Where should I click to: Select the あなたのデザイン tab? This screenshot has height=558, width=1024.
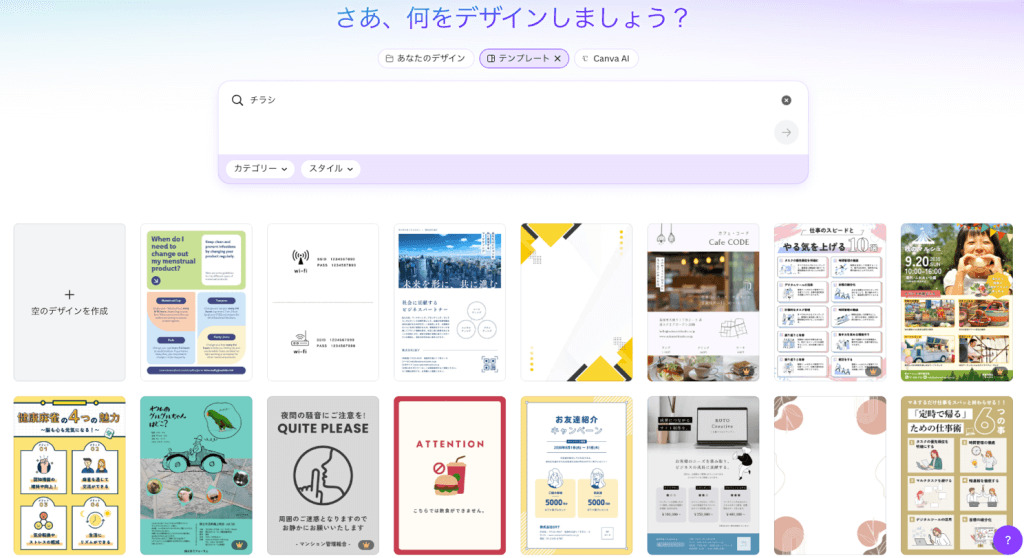pyautogui.click(x=426, y=58)
